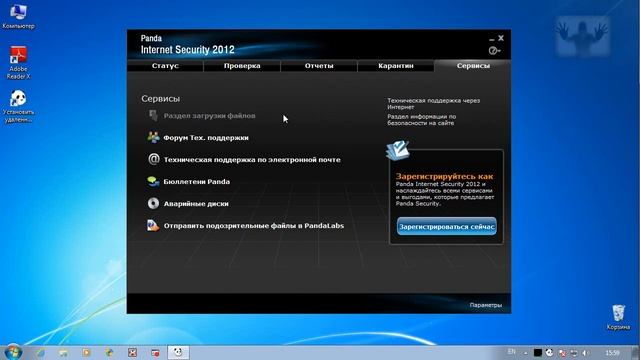The image size is (640, 360).
Task: Open Аварийные диски link
Action: point(196,204)
